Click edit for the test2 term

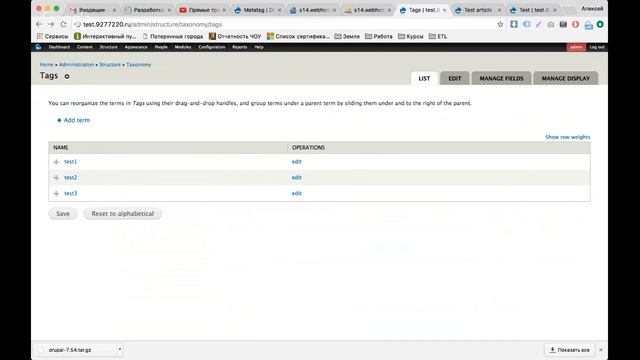(297, 178)
